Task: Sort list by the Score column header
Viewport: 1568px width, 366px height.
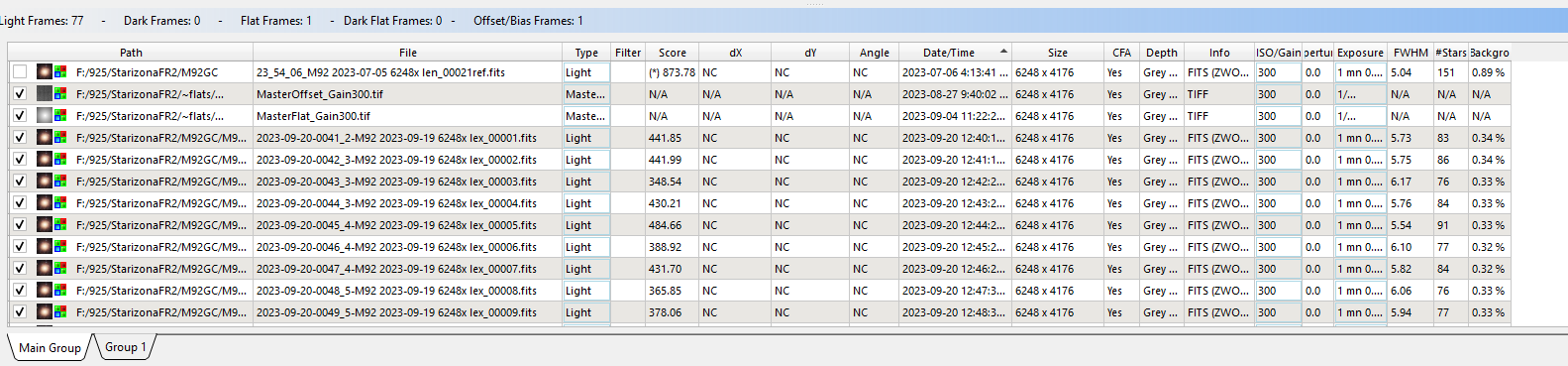Action: click(x=673, y=53)
